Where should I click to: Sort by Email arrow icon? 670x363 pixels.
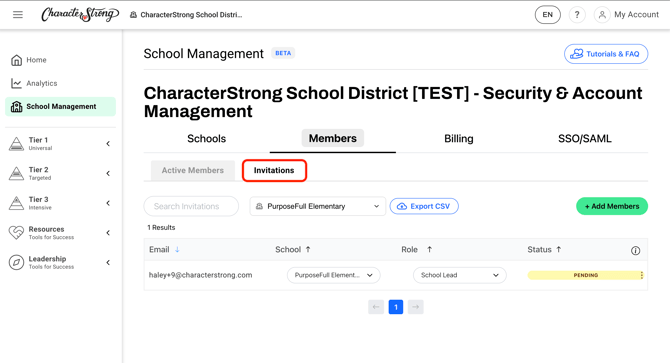[x=177, y=249]
